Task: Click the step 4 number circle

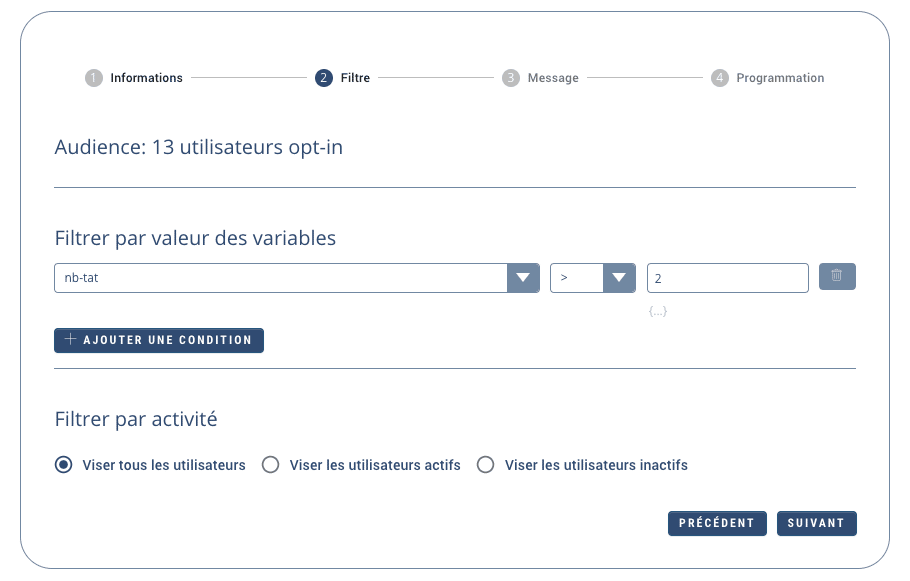Action: [x=720, y=78]
